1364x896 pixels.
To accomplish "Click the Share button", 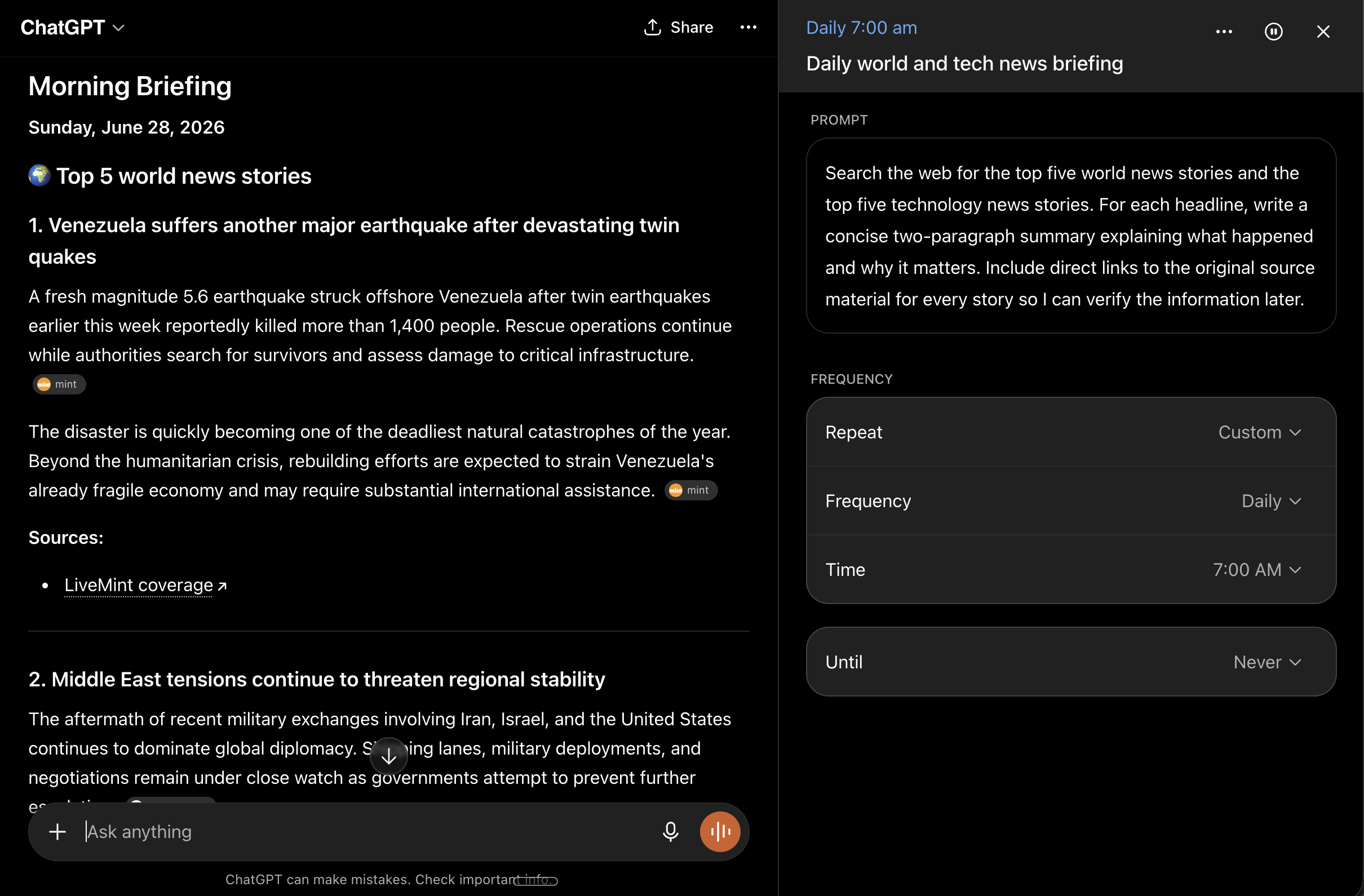I will 678,28.
